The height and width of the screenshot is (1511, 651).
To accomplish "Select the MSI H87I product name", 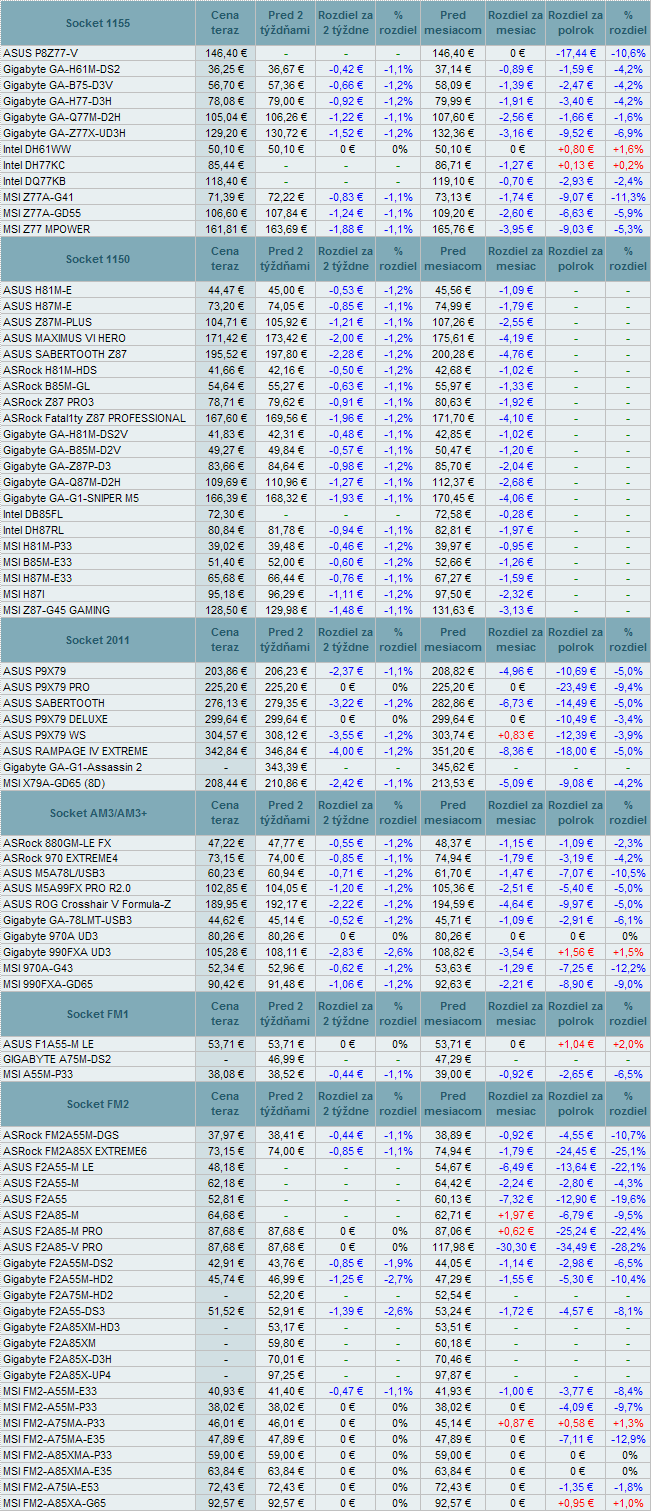I will [x=22, y=594].
